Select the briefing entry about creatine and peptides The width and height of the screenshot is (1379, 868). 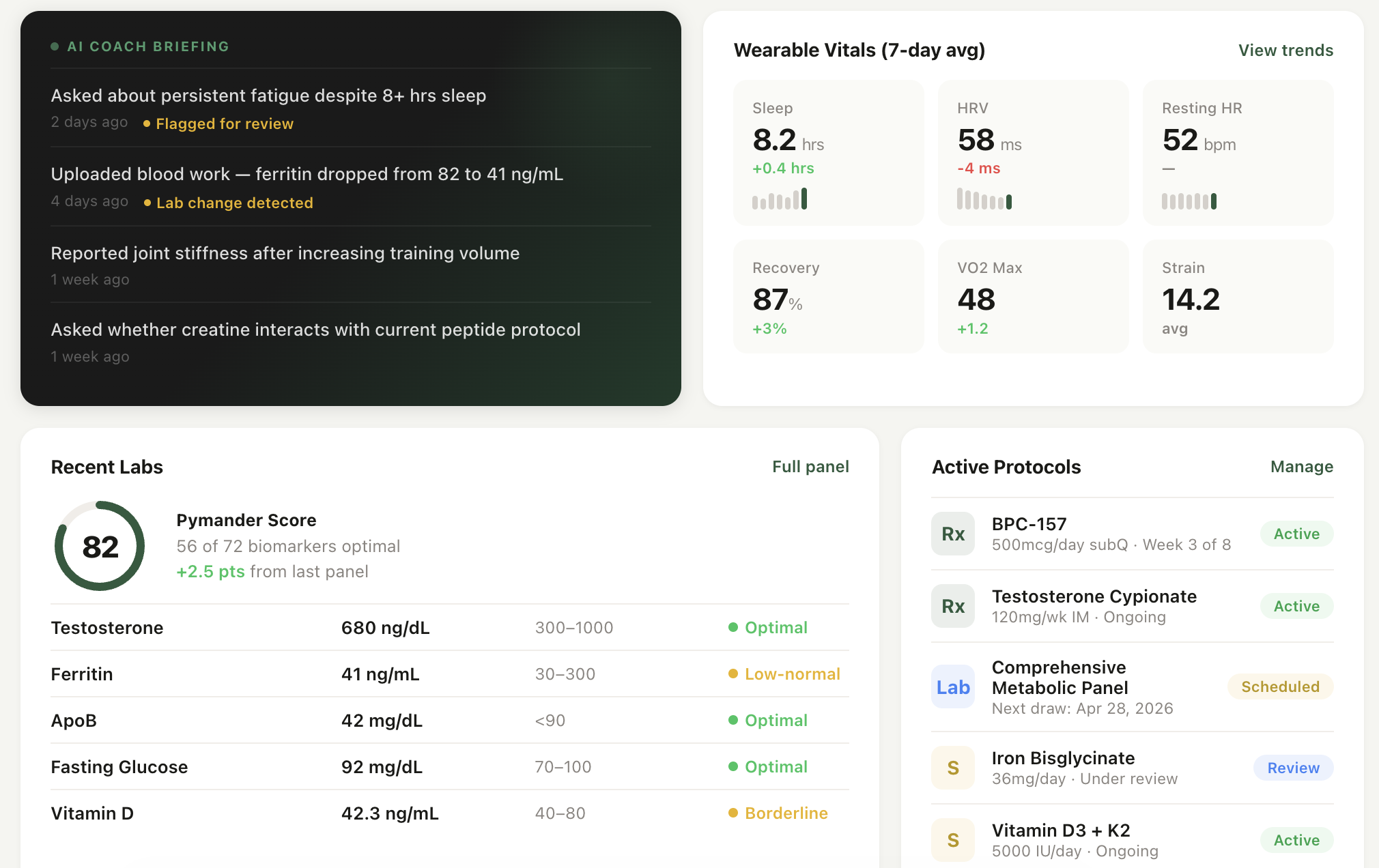[315, 330]
